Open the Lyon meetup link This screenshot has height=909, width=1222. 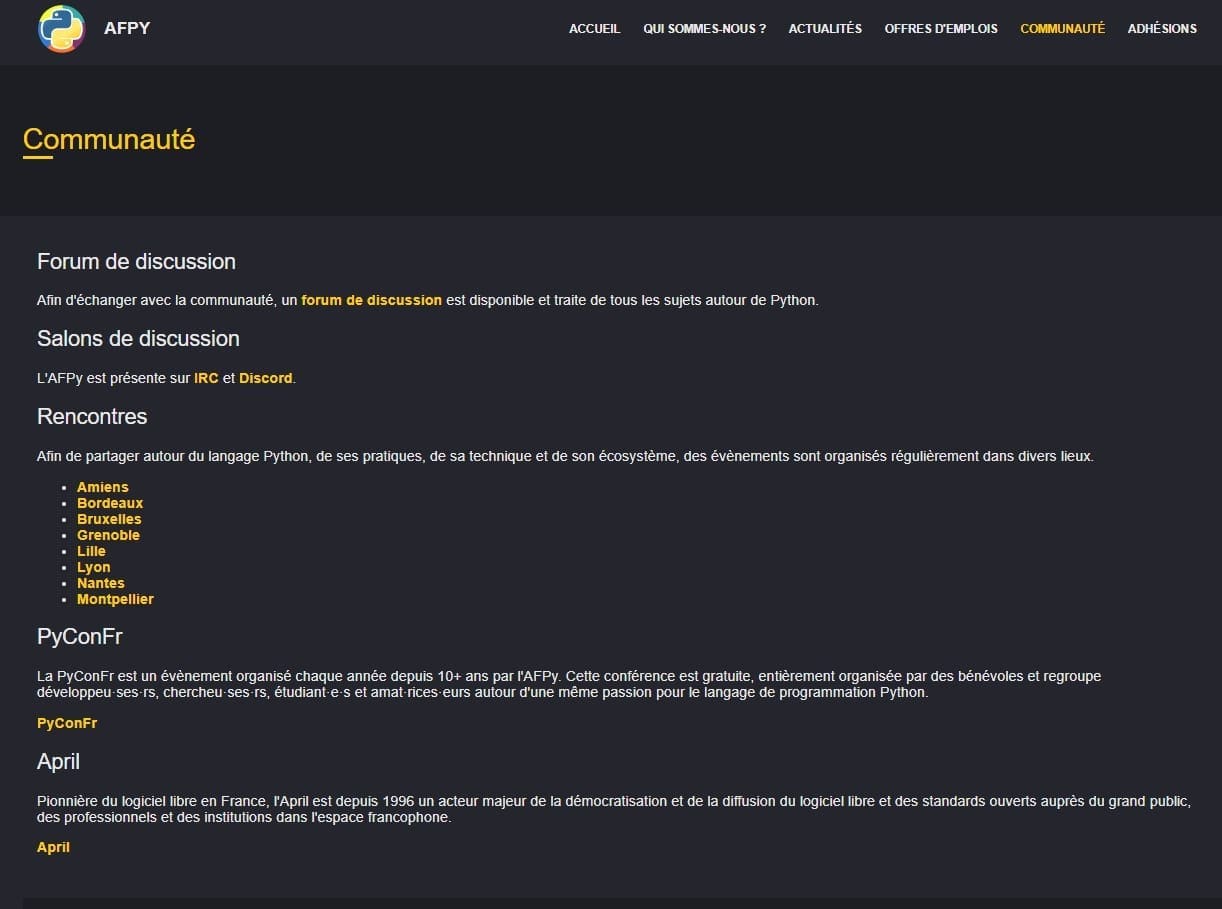[94, 567]
